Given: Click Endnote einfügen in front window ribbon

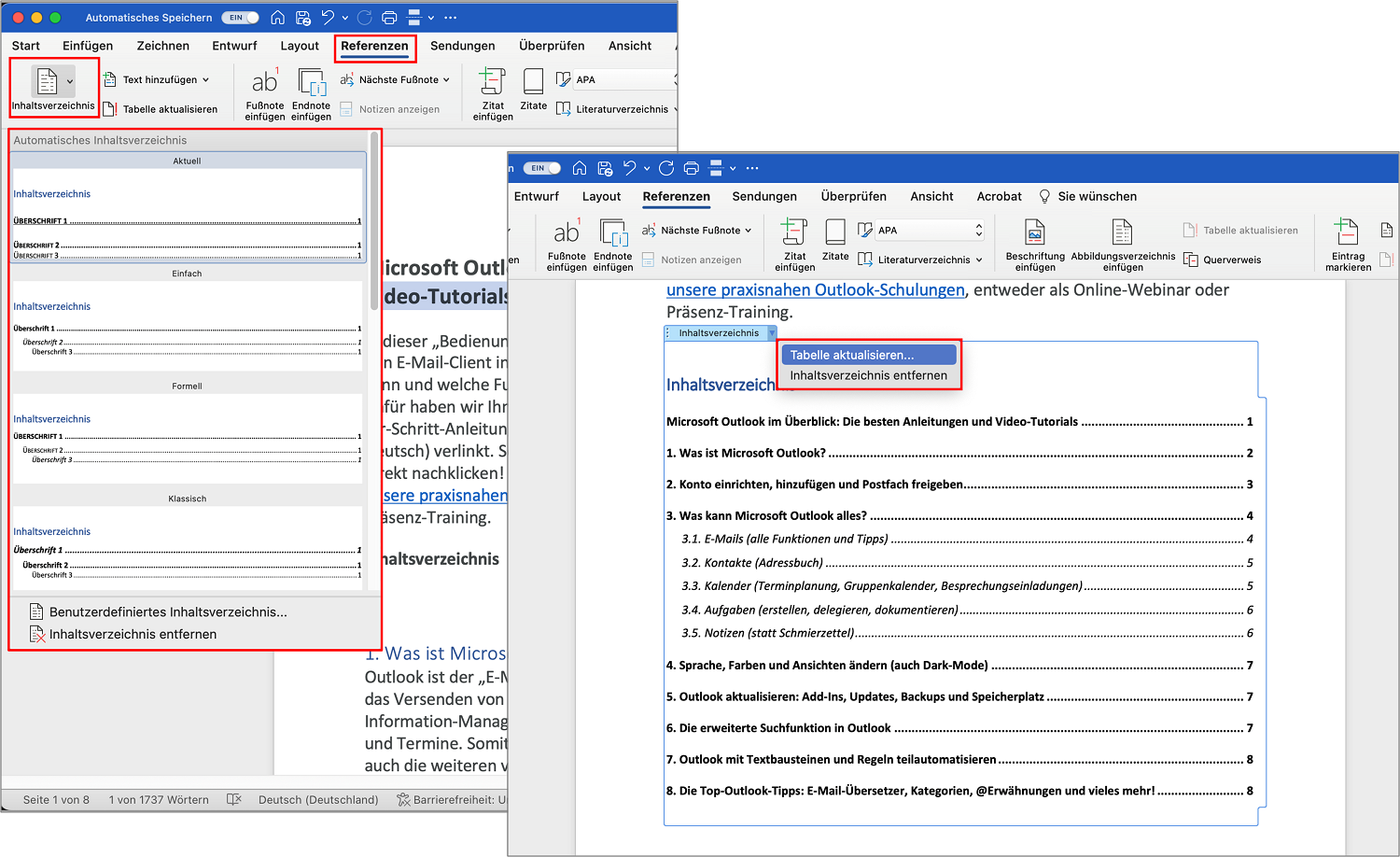Looking at the screenshot, I should [x=613, y=246].
